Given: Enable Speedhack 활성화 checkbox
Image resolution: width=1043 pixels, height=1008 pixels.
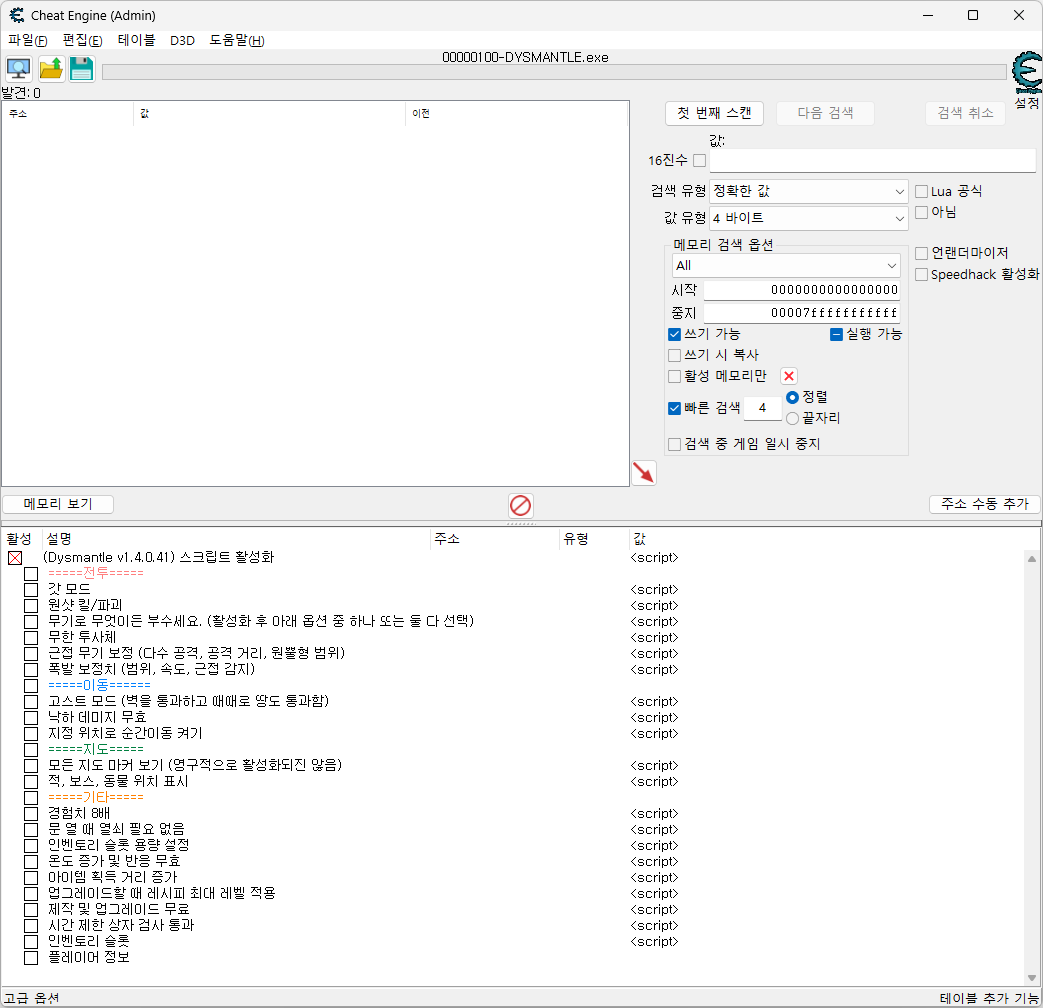Looking at the screenshot, I should [921, 275].
